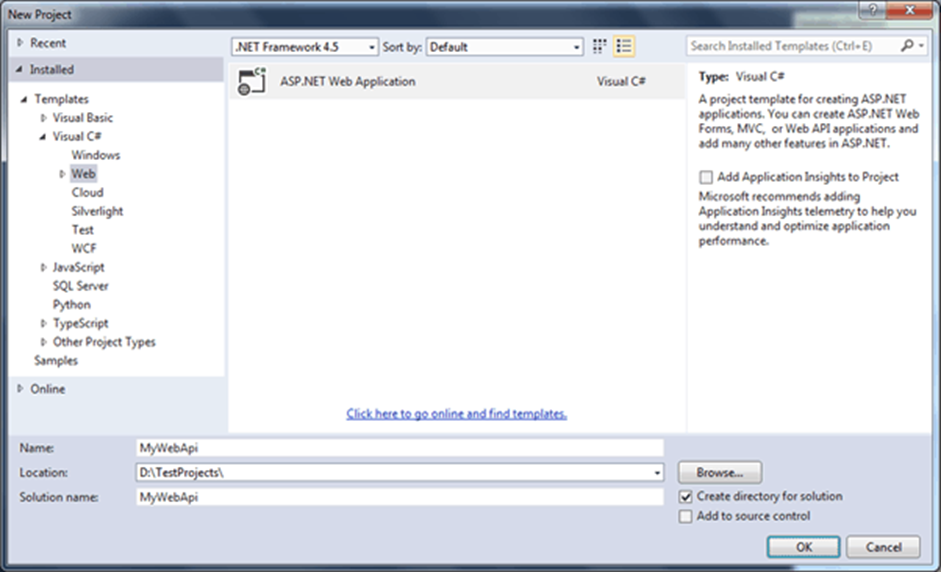Select the Windows template category
Screen dimensions: 941x572
point(95,155)
